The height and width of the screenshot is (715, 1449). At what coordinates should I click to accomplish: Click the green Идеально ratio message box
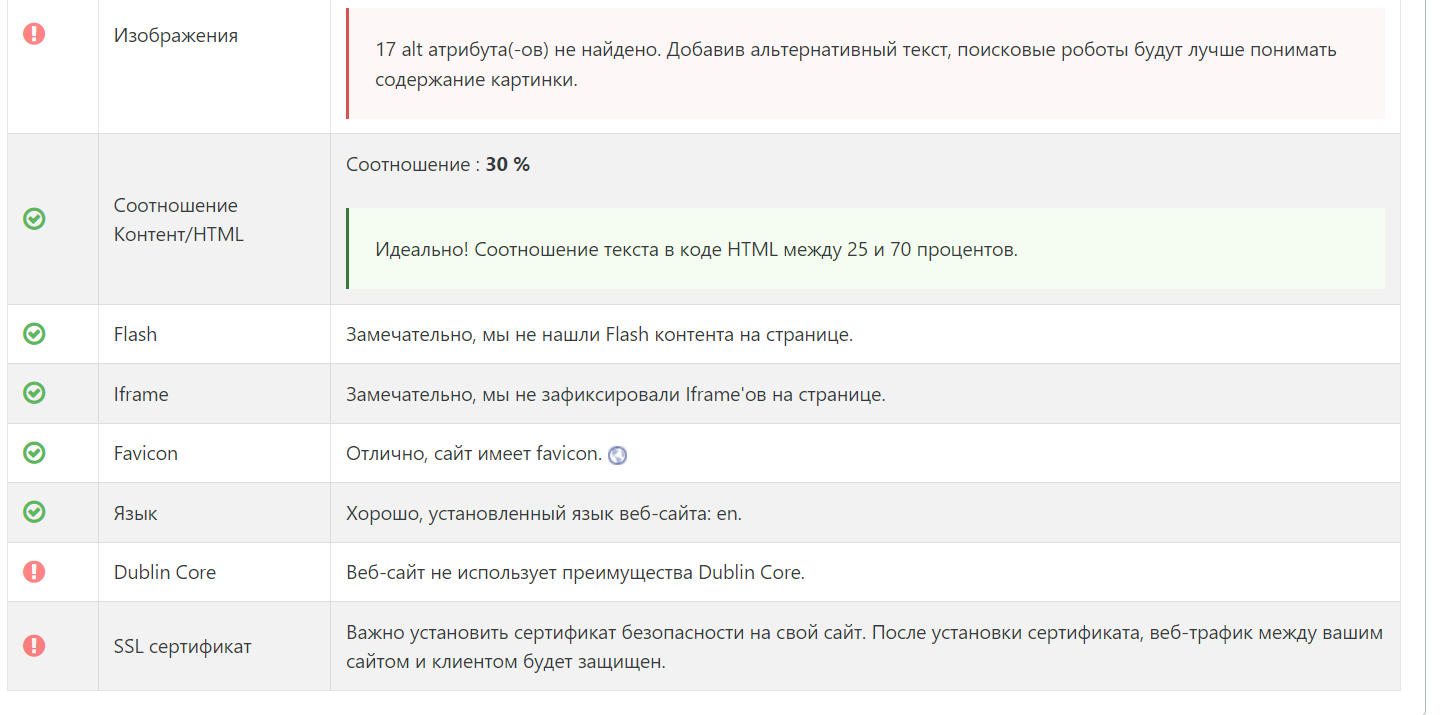(865, 249)
